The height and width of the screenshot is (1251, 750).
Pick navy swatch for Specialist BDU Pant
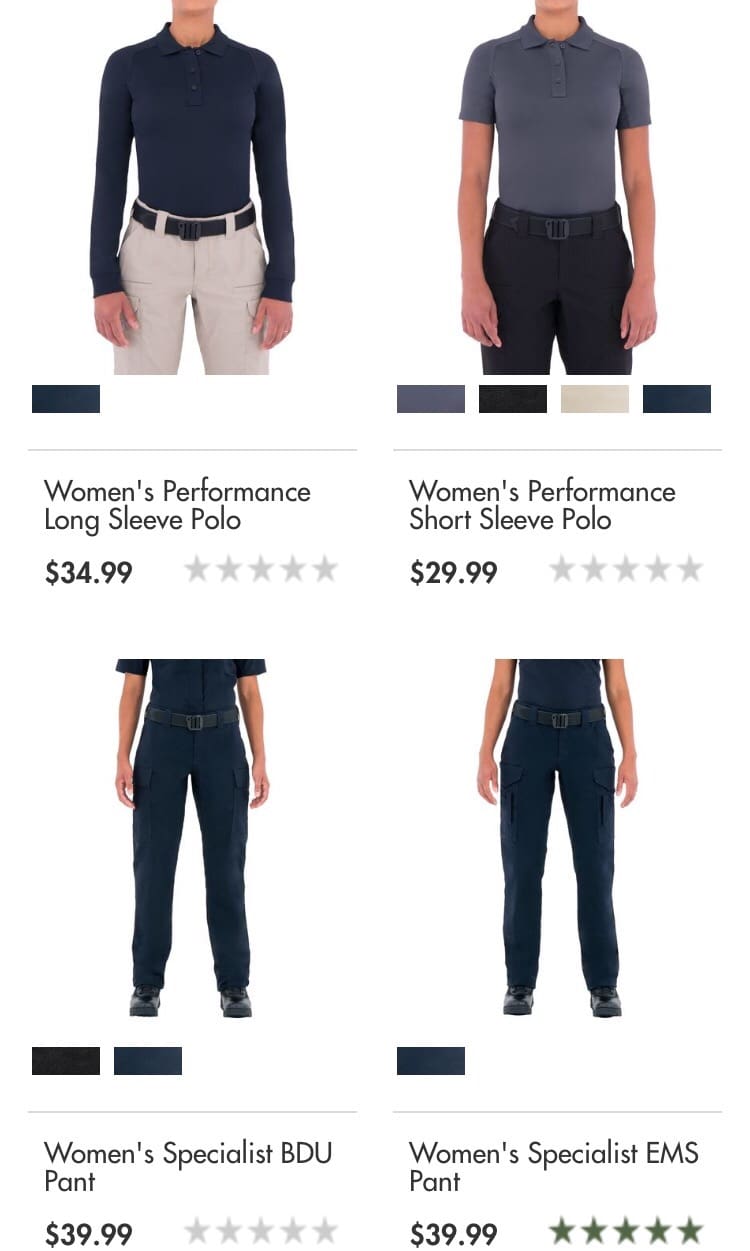coord(148,1061)
